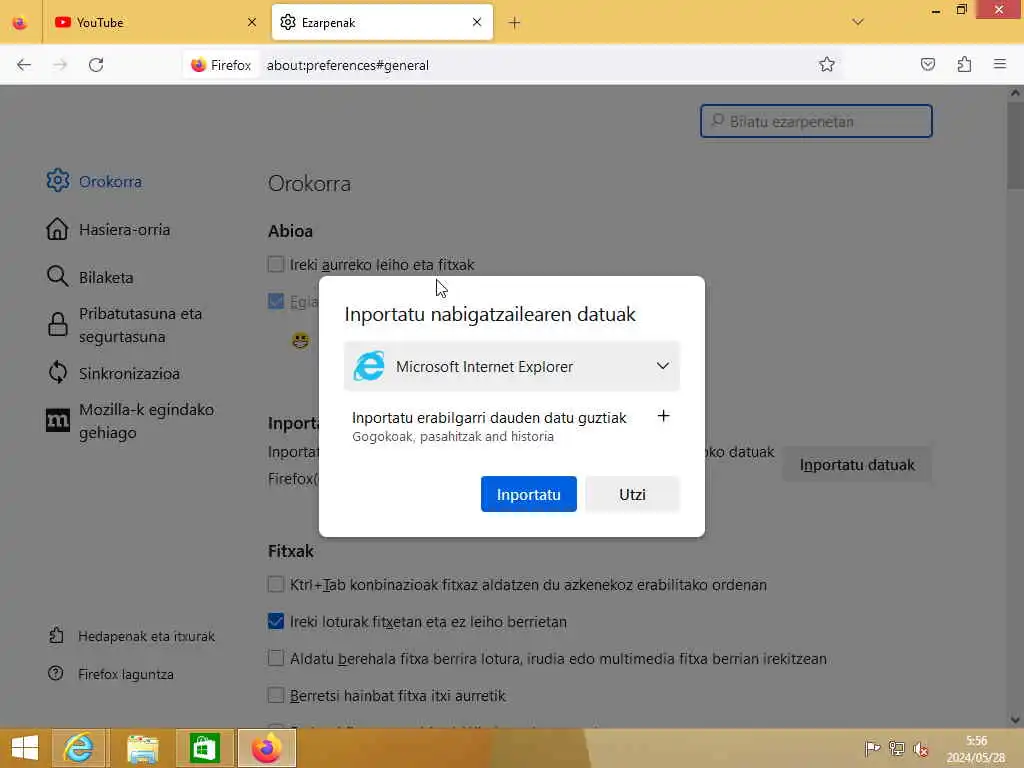
Task: Click the network tray icon
Action: [x=897, y=748]
